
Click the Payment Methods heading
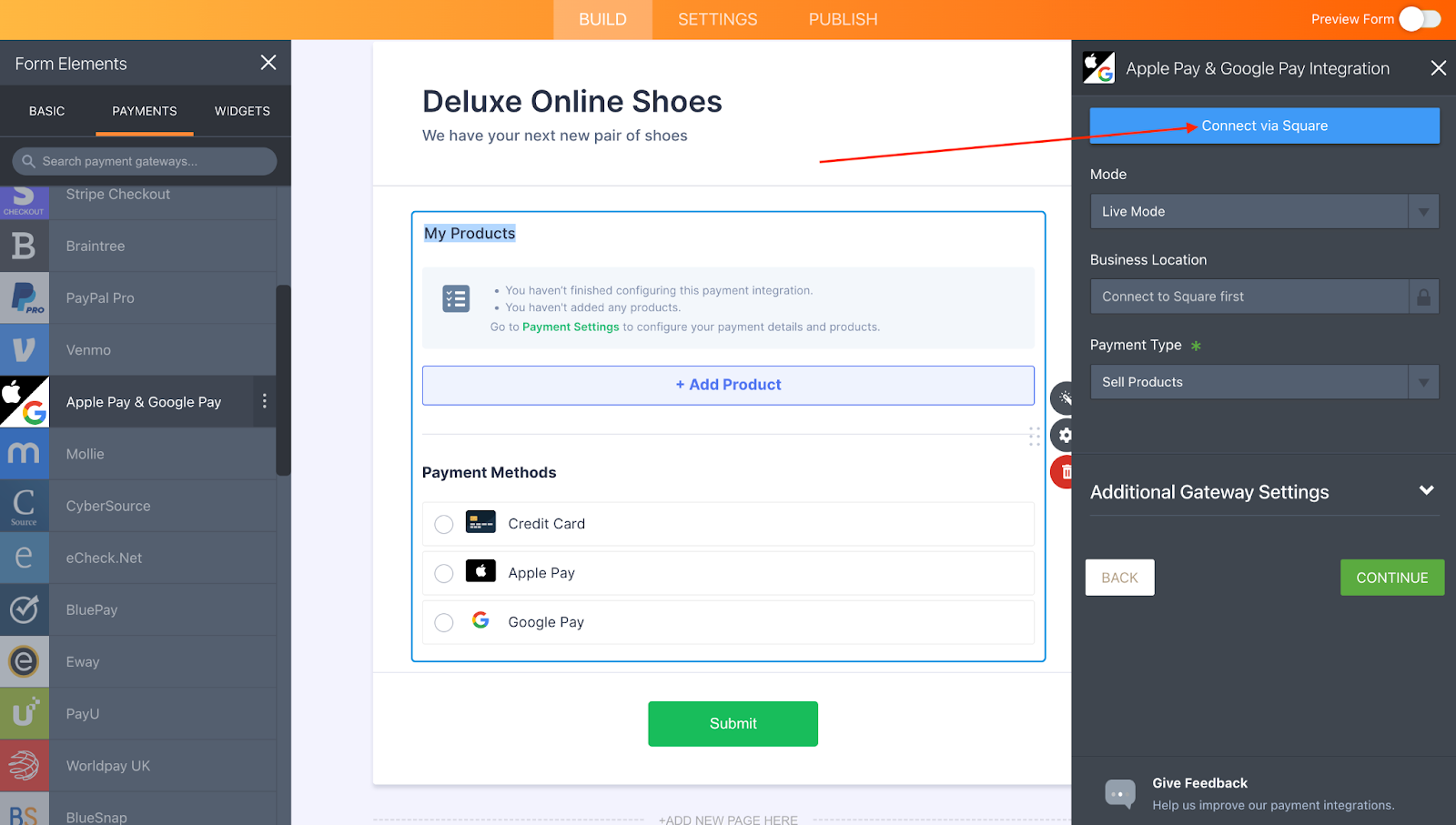(x=489, y=473)
